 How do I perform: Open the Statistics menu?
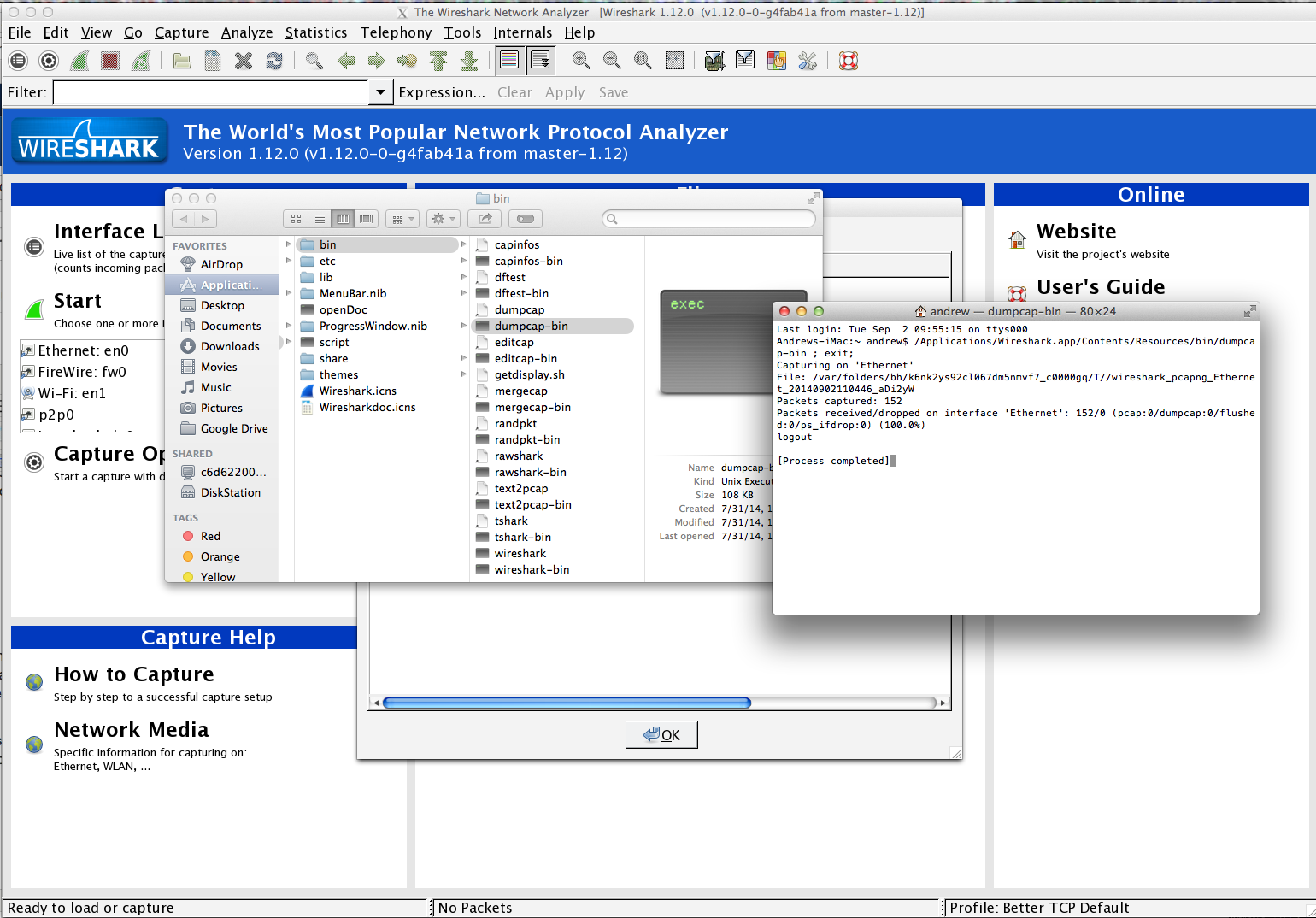coord(316,32)
